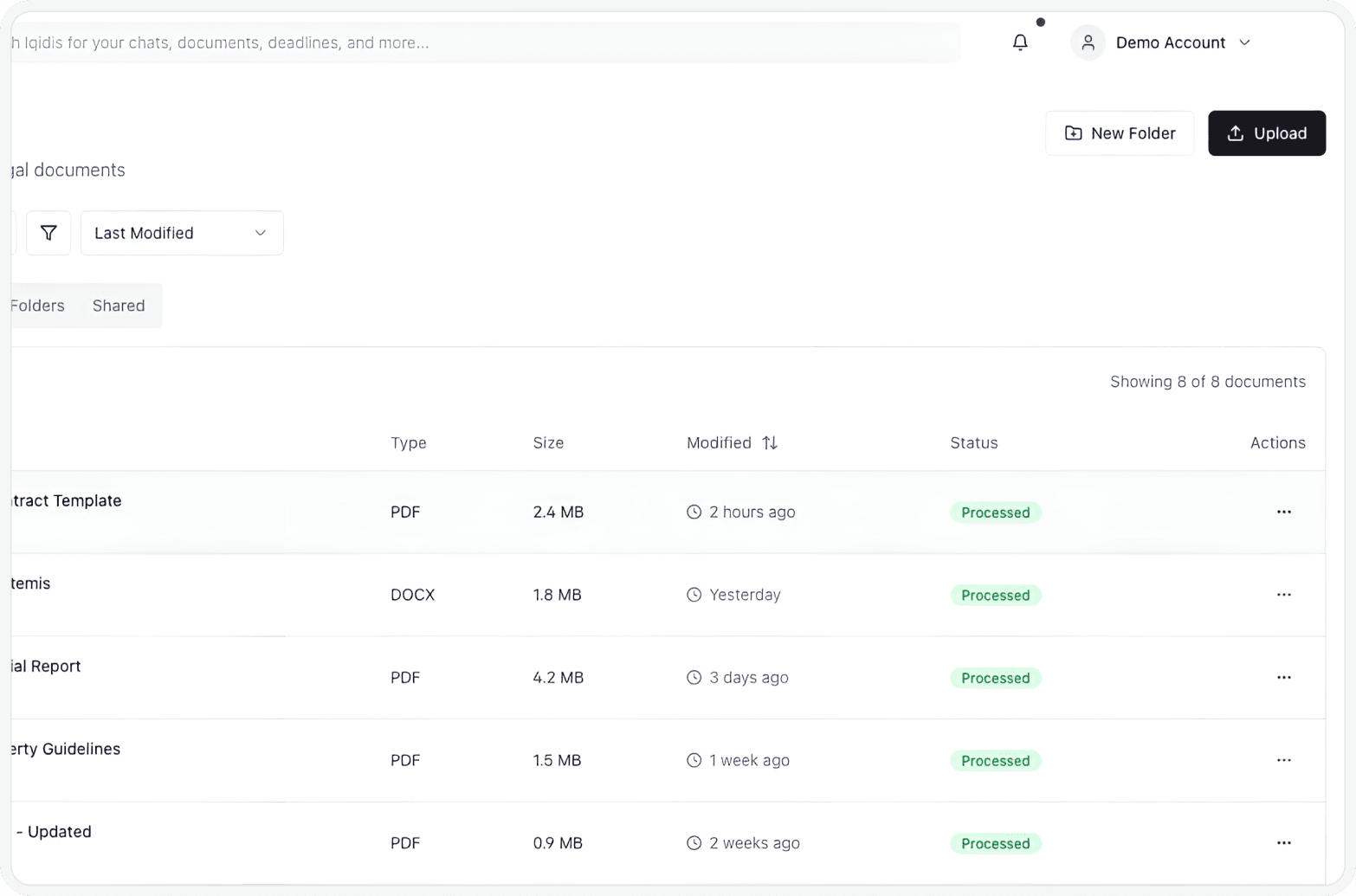This screenshot has height=896, width=1356.
Task: Click the 1.5 MB size cell
Action: click(557, 760)
